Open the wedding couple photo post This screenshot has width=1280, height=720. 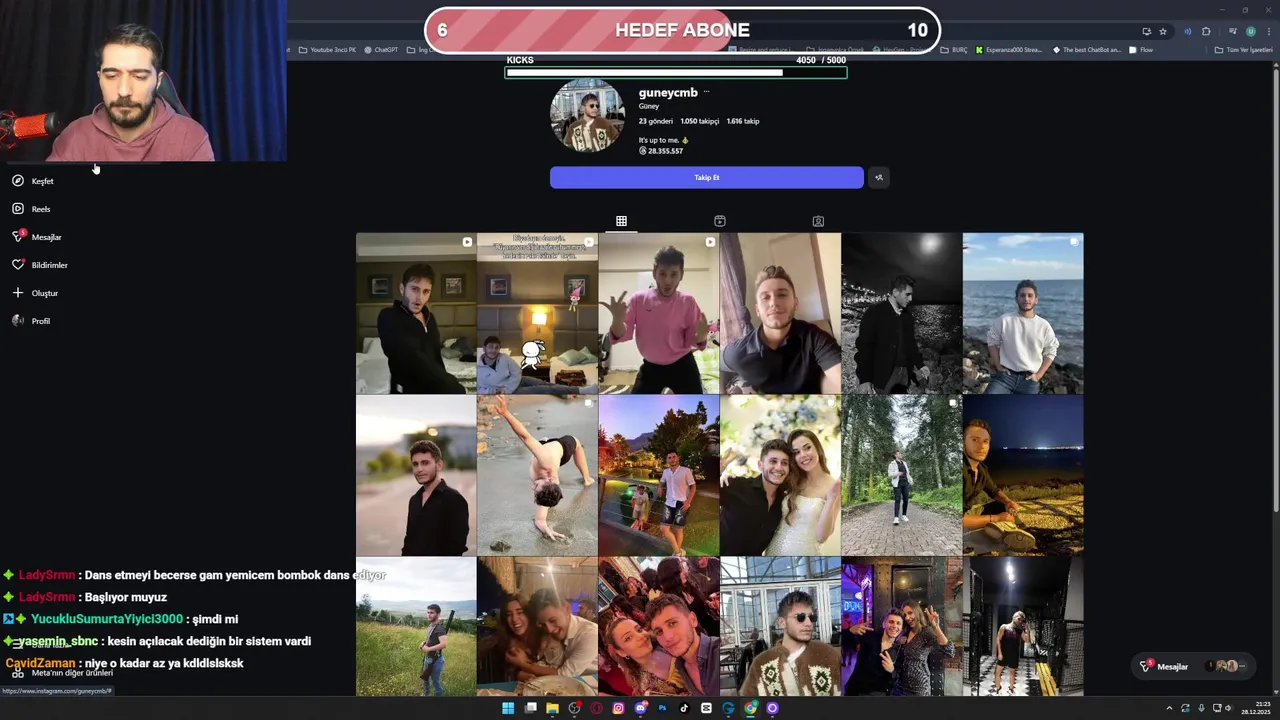coord(780,475)
